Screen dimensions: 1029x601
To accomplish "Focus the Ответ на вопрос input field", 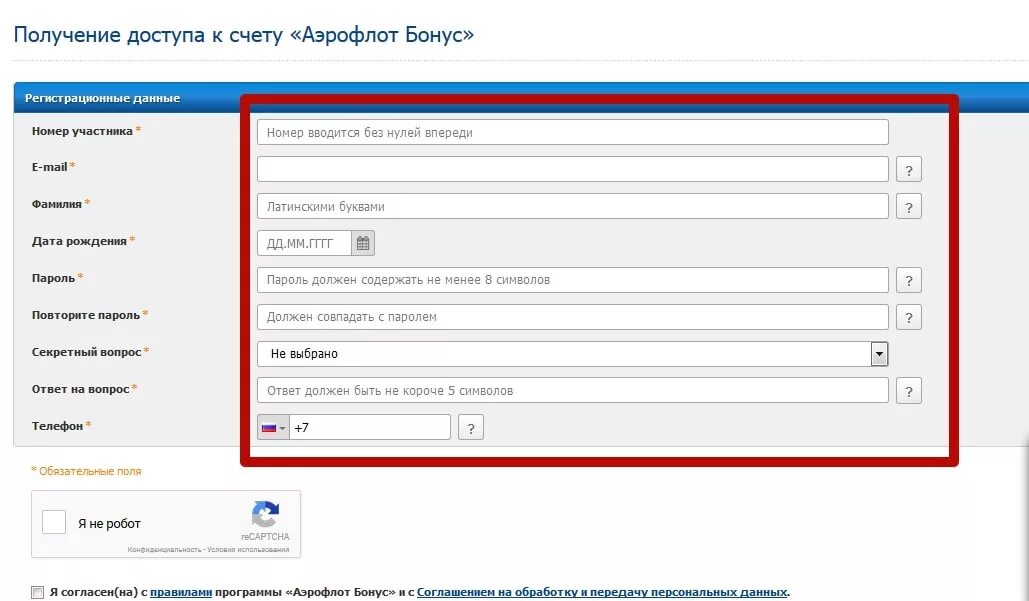I will pos(572,390).
